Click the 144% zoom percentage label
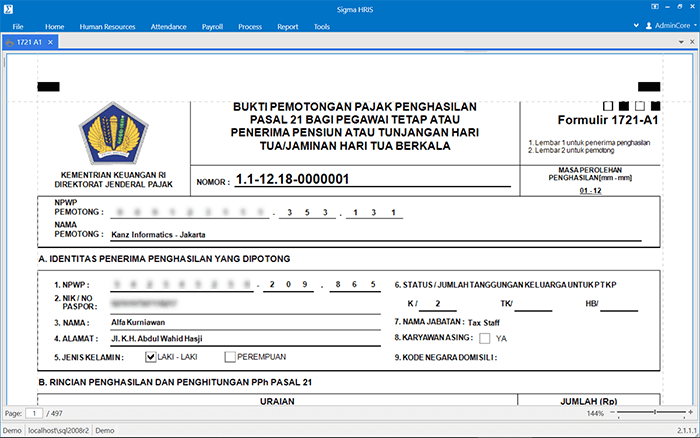 click(595, 413)
